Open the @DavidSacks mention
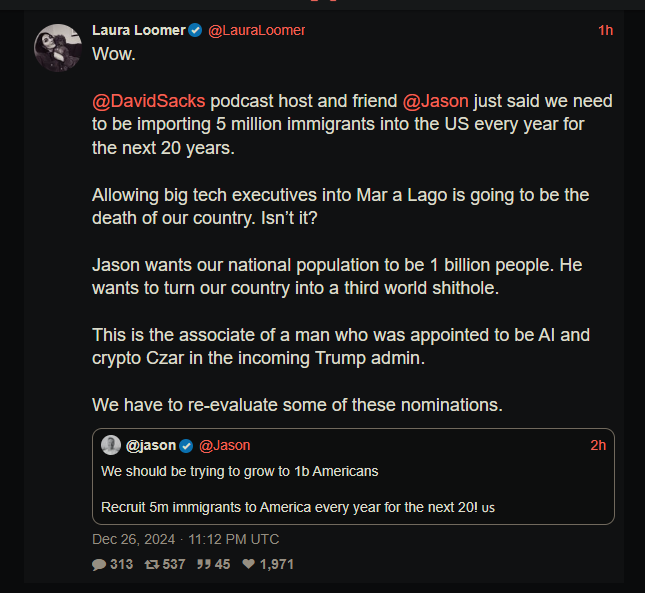The height and width of the screenshot is (593, 645). pos(149,101)
